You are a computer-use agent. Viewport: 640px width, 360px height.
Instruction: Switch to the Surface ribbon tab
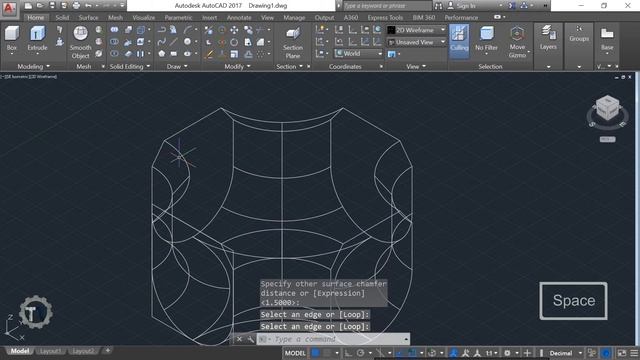pyautogui.click(x=88, y=18)
